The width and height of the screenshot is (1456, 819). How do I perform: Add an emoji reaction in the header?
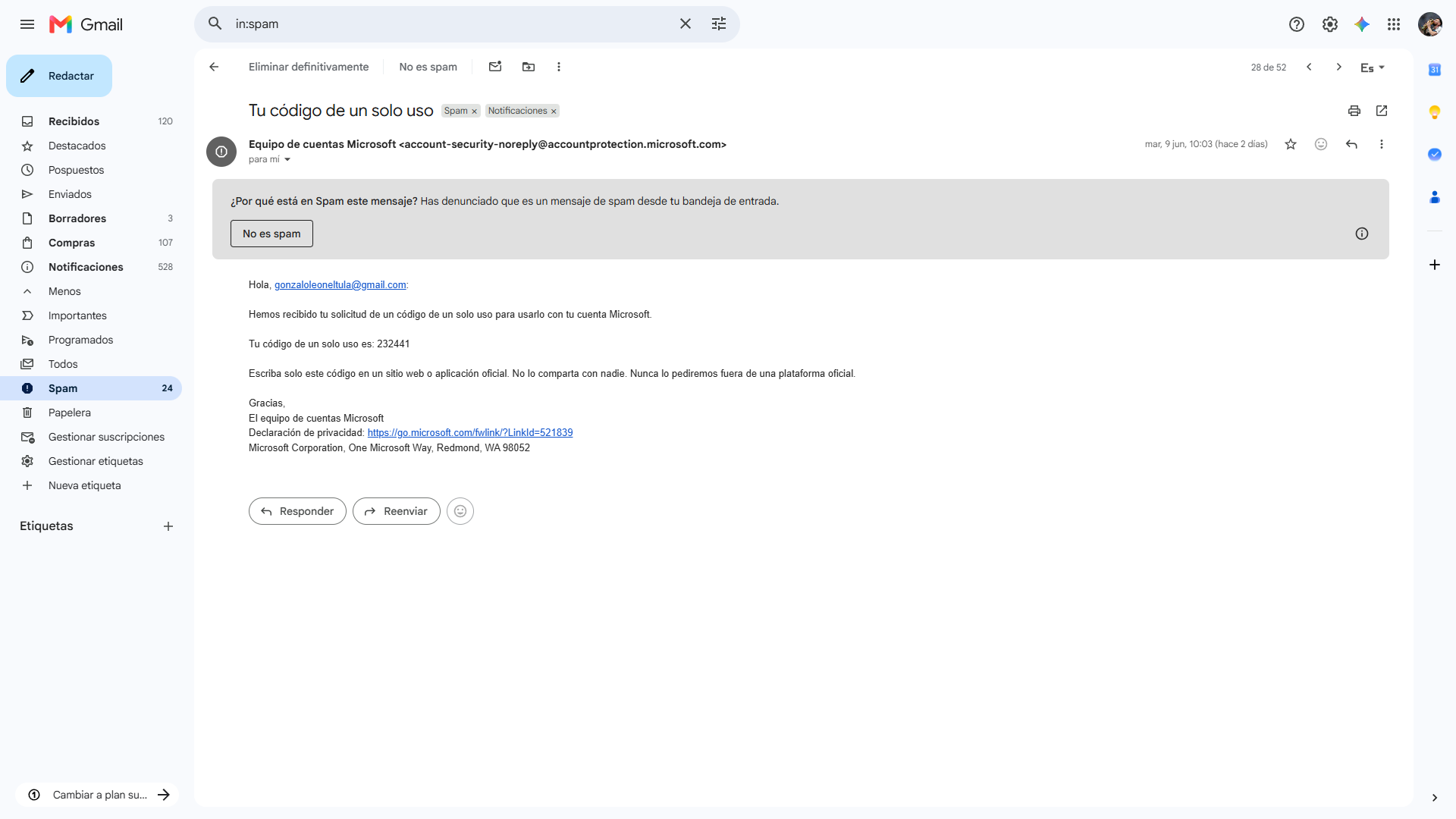coord(1321,144)
